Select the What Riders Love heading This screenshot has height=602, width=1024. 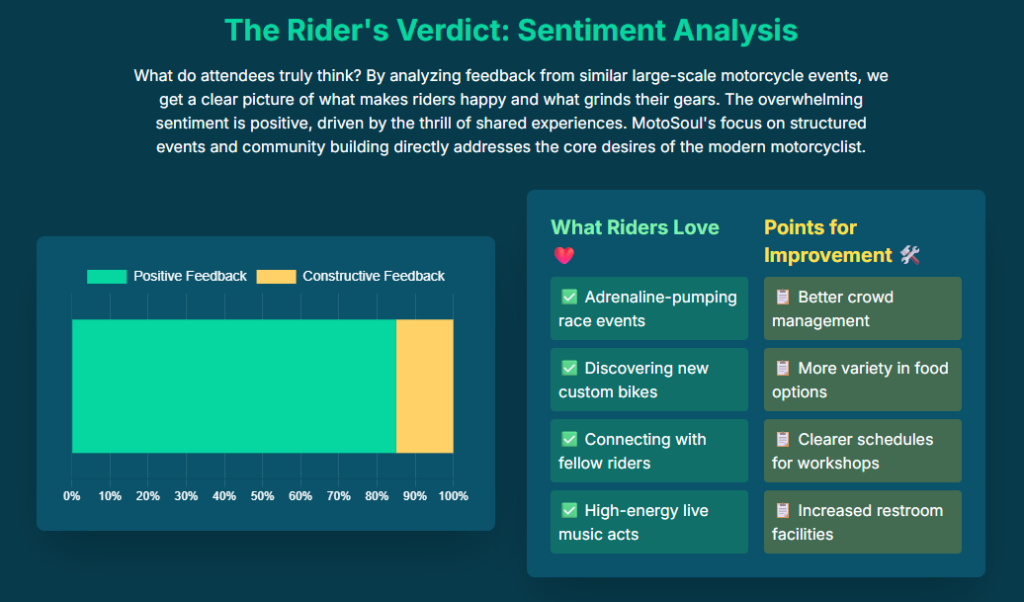[x=635, y=227]
